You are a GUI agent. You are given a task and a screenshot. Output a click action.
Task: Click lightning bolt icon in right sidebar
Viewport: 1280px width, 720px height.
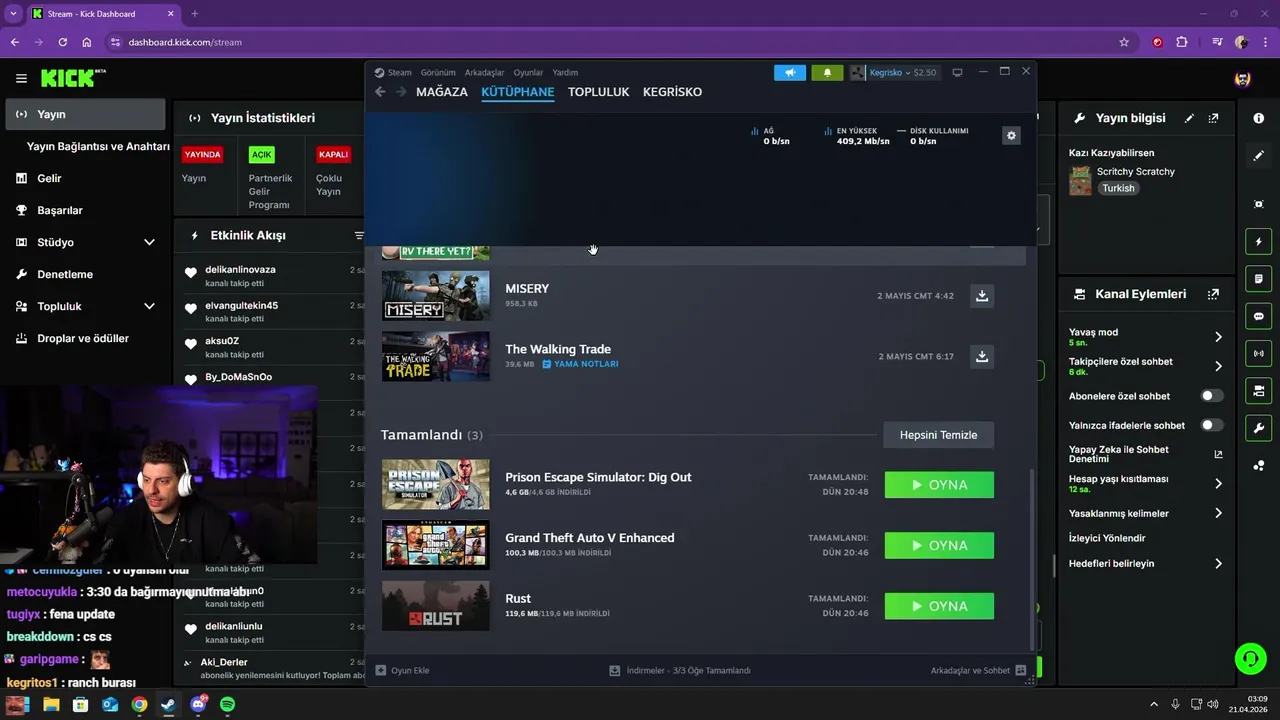(1259, 242)
